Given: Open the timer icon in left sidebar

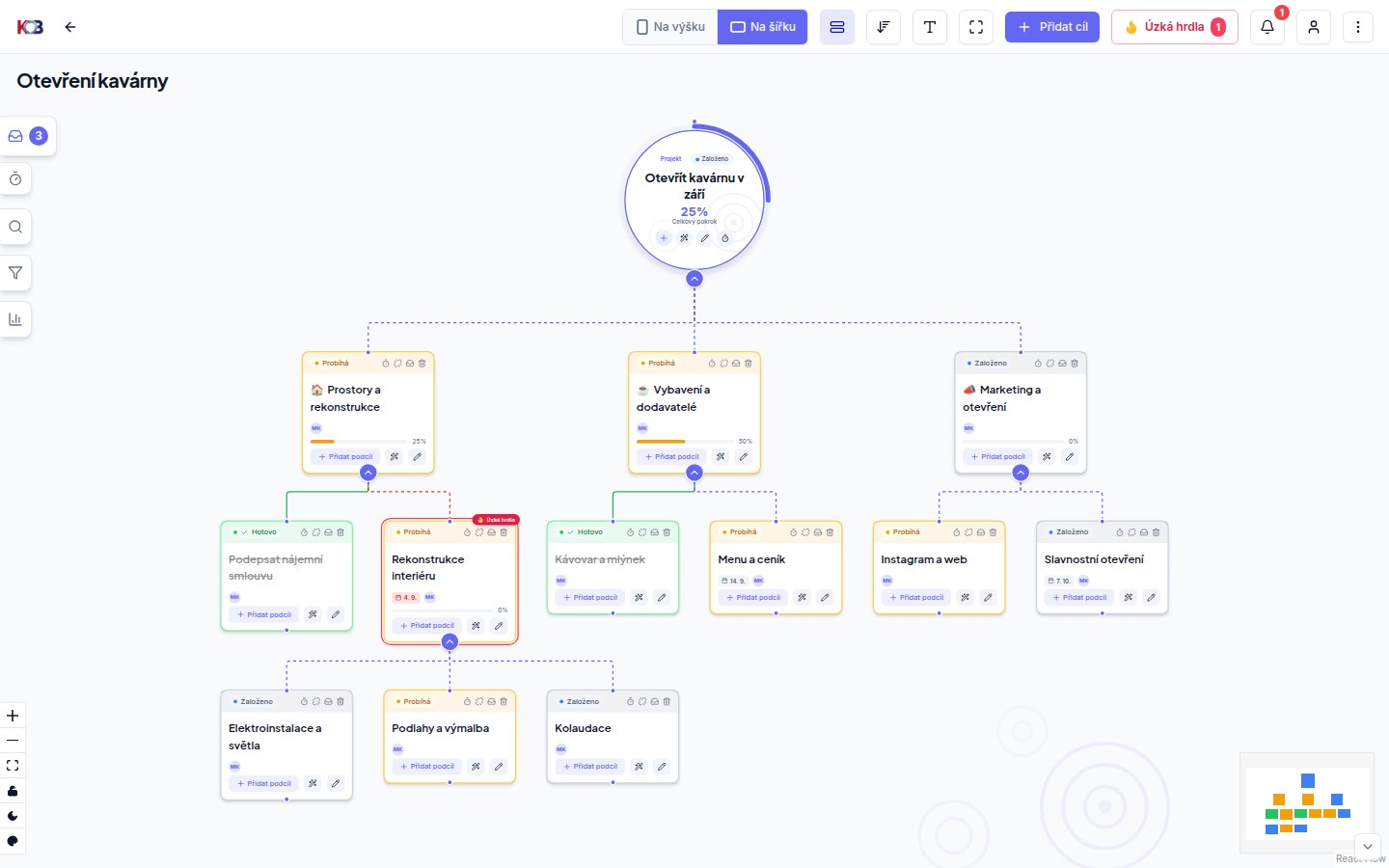Looking at the screenshot, I should 15,179.
